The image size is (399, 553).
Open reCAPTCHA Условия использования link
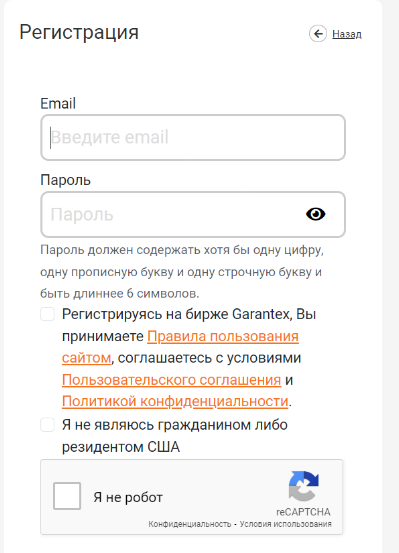pos(286,524)
